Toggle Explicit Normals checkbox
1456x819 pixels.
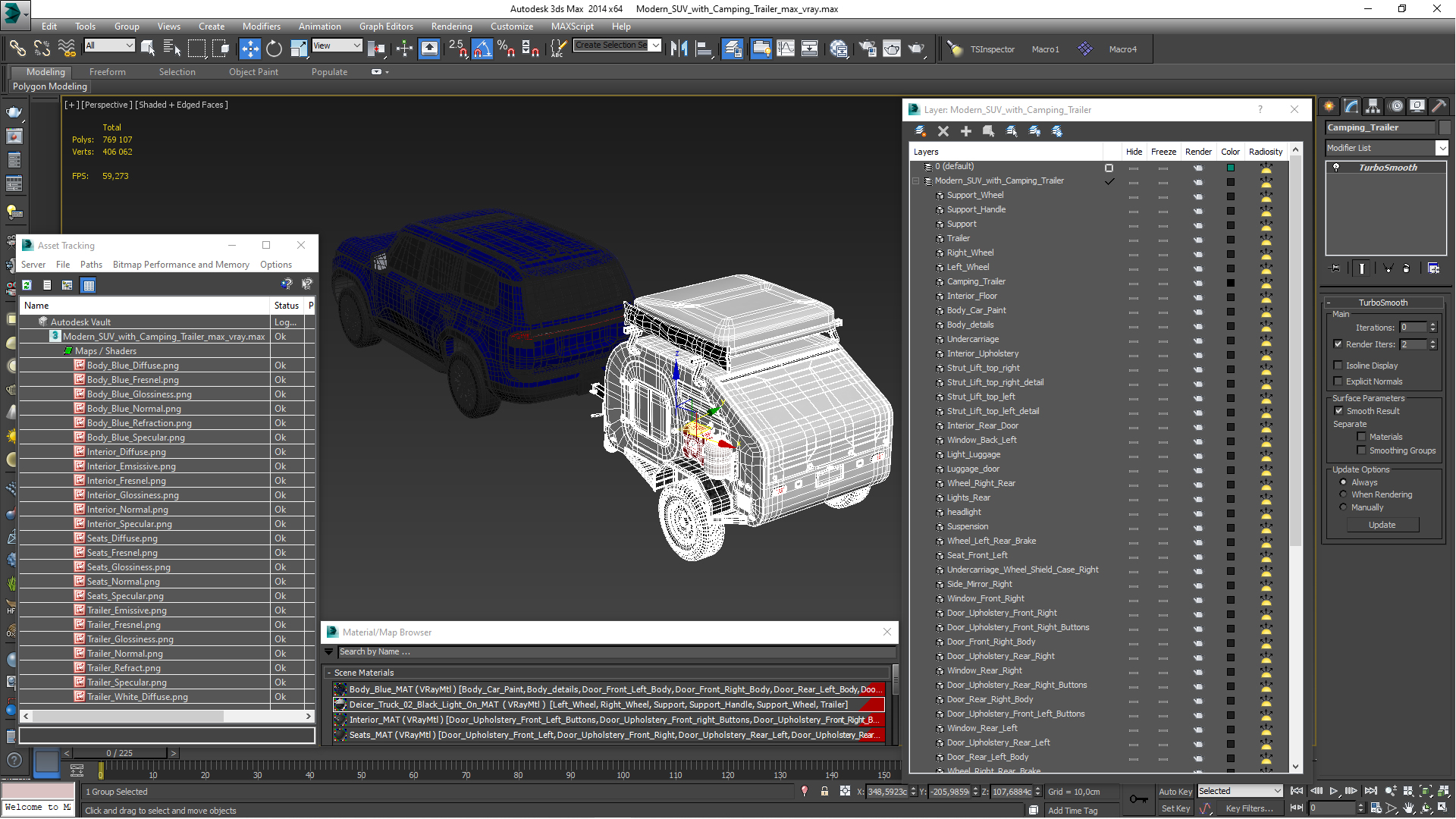(x=1338, y=381)
